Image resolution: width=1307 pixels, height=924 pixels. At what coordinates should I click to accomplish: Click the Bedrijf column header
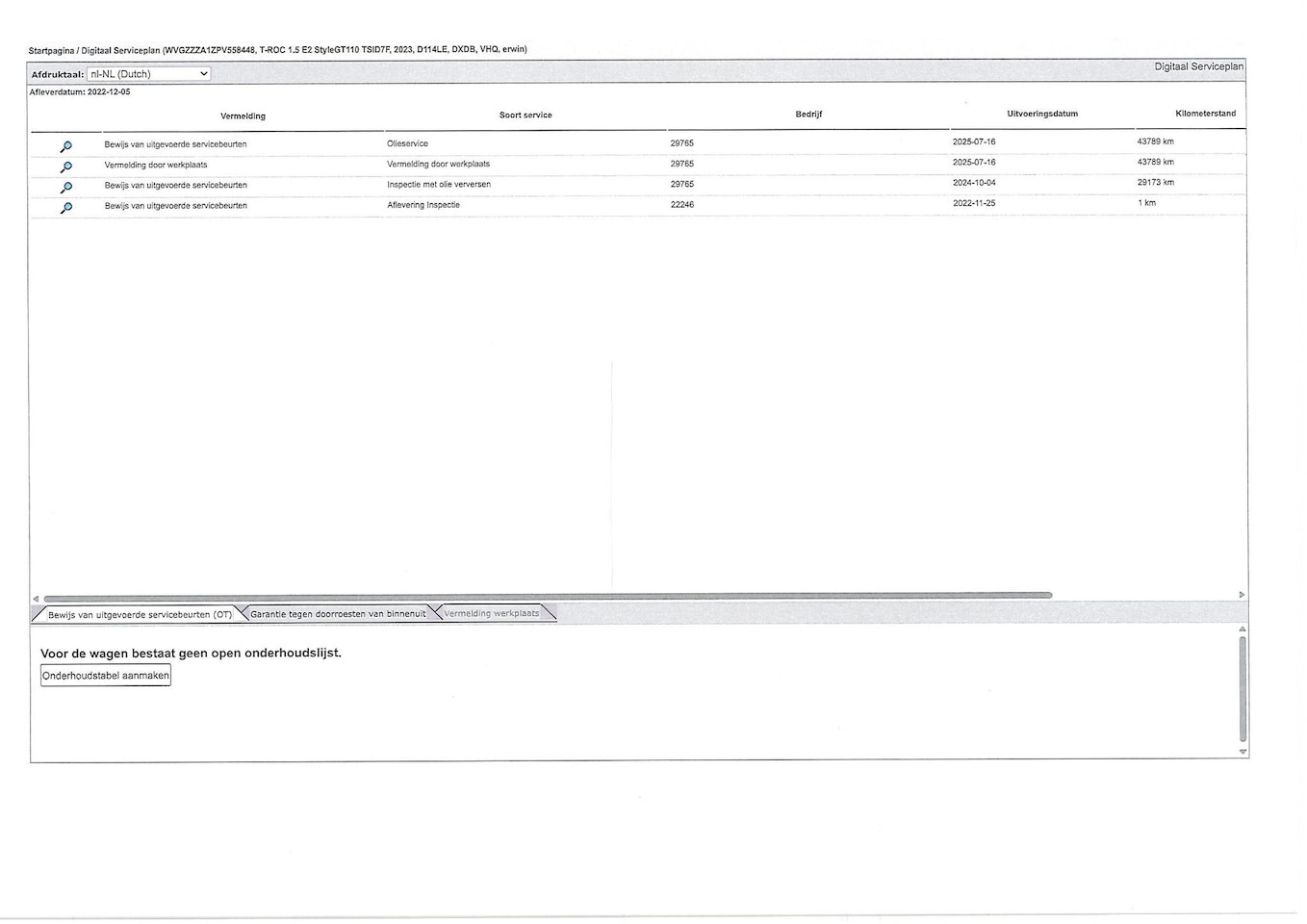[x=808, y=115]
